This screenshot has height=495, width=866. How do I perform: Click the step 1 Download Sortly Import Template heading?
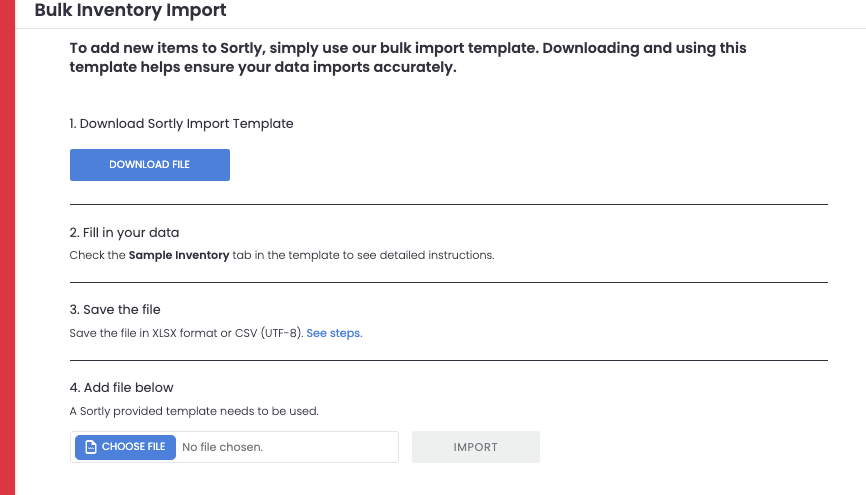pyautogui.click(x=181, y=124)
